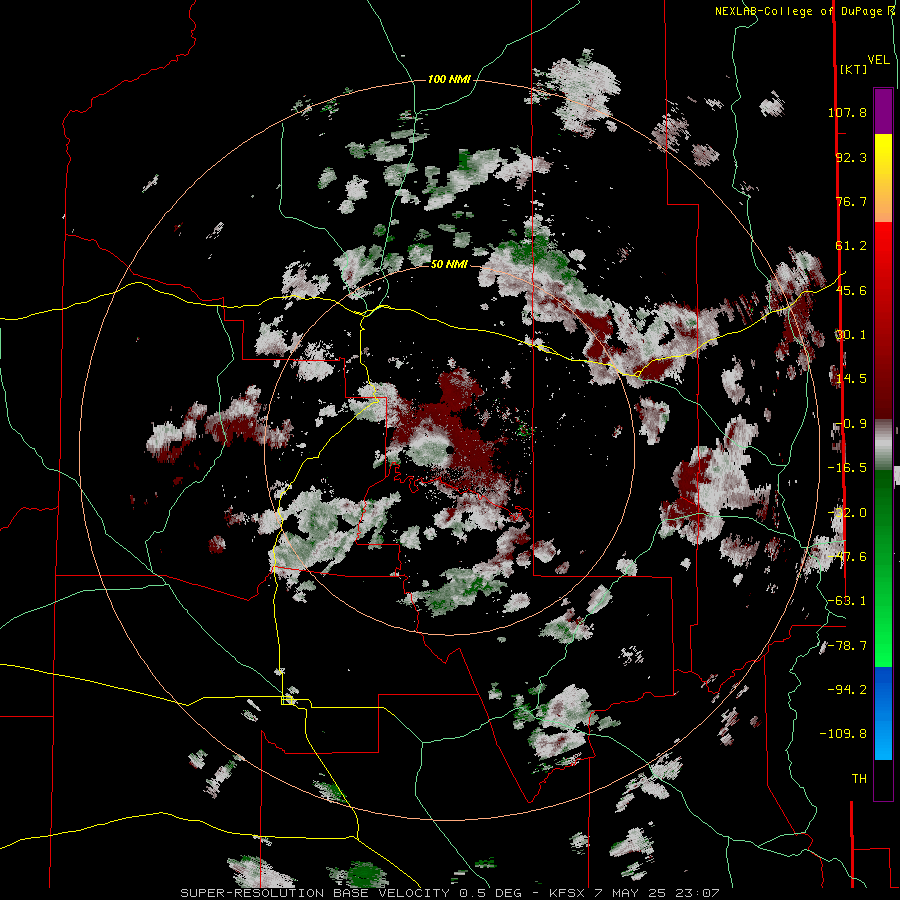Click the -32.0 velocity scale value
This screenshot has width=900, height=900.
click(x=847, y=513)
